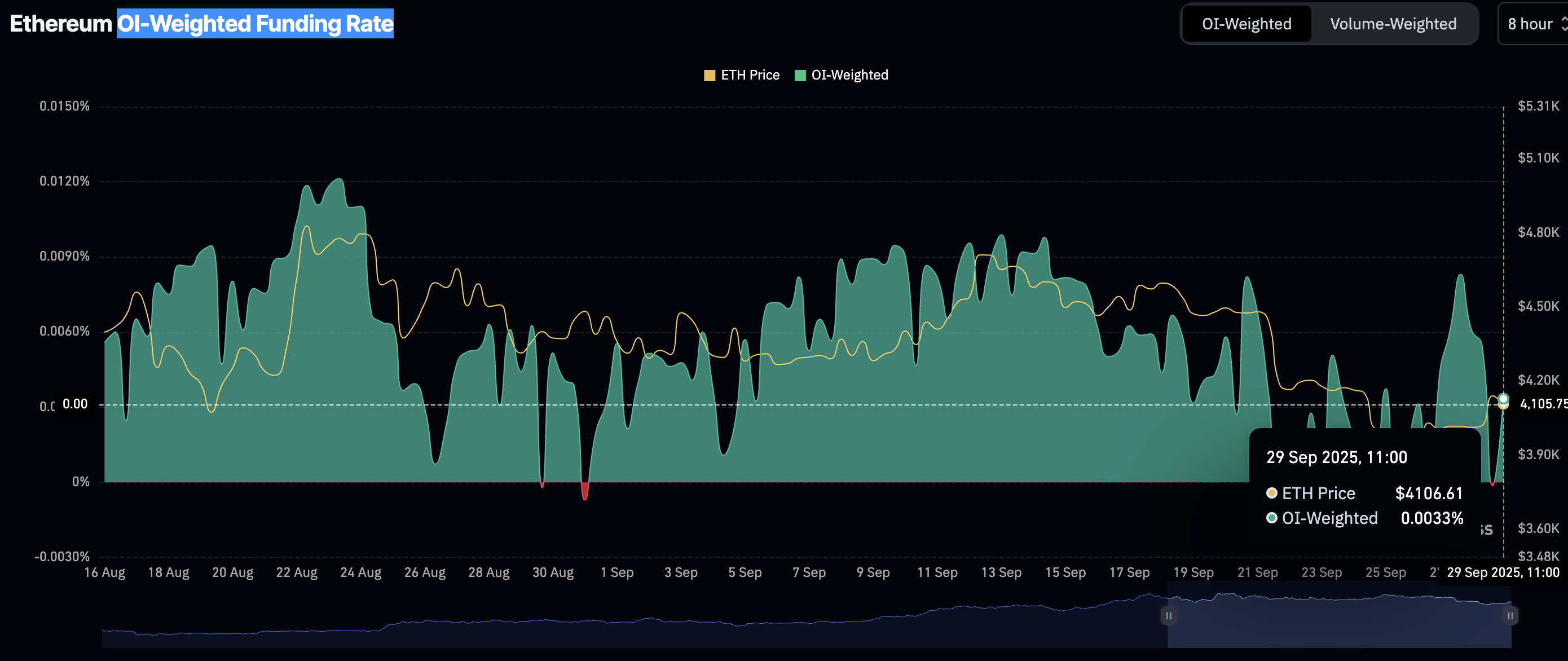Click right pause-style handle of range slider
The width and height of the screenshot is (1568, 661).
pos(1509,615)
